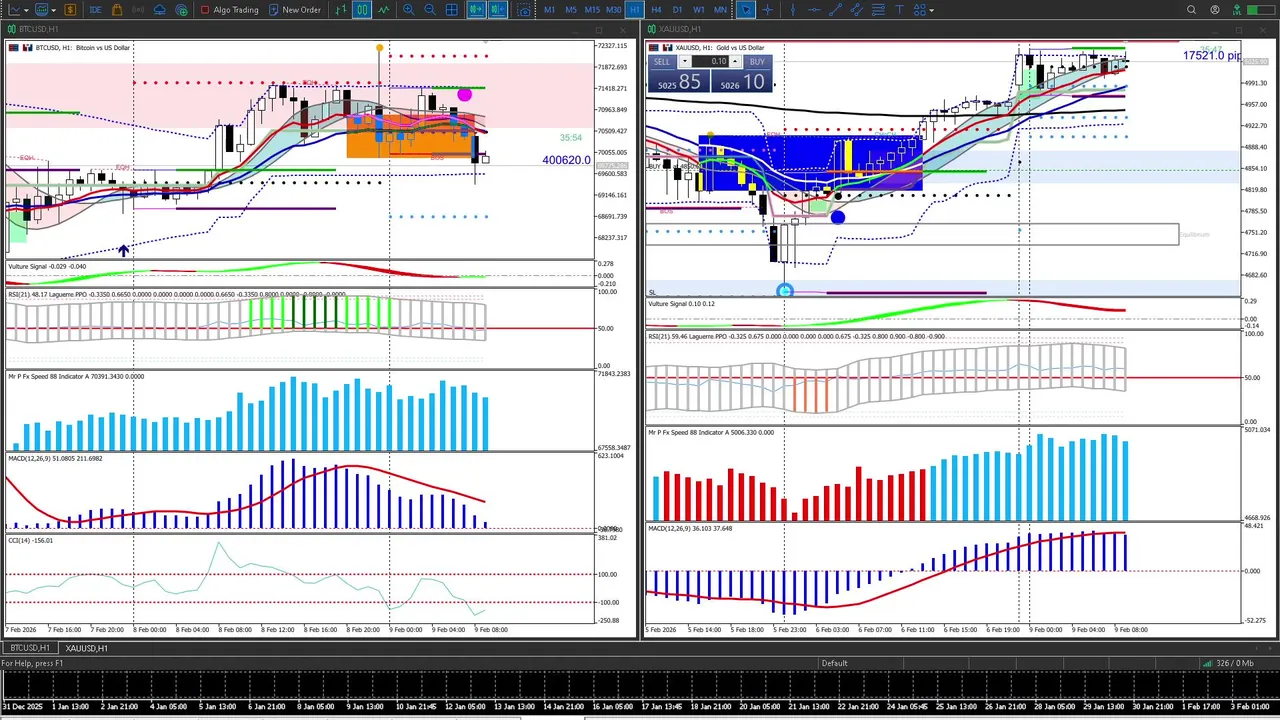
Task: Tile chart windows with grid icon
Action: [x=452, y=10]
